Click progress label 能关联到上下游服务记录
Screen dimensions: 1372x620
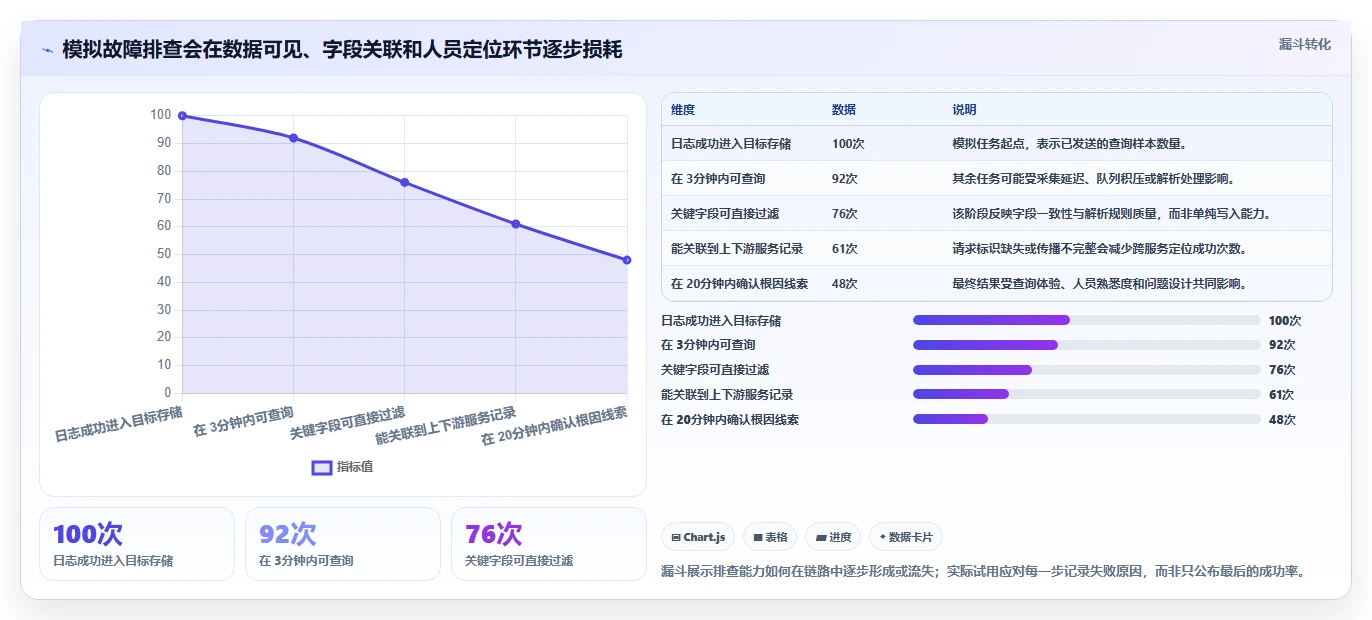coord(727,395)
